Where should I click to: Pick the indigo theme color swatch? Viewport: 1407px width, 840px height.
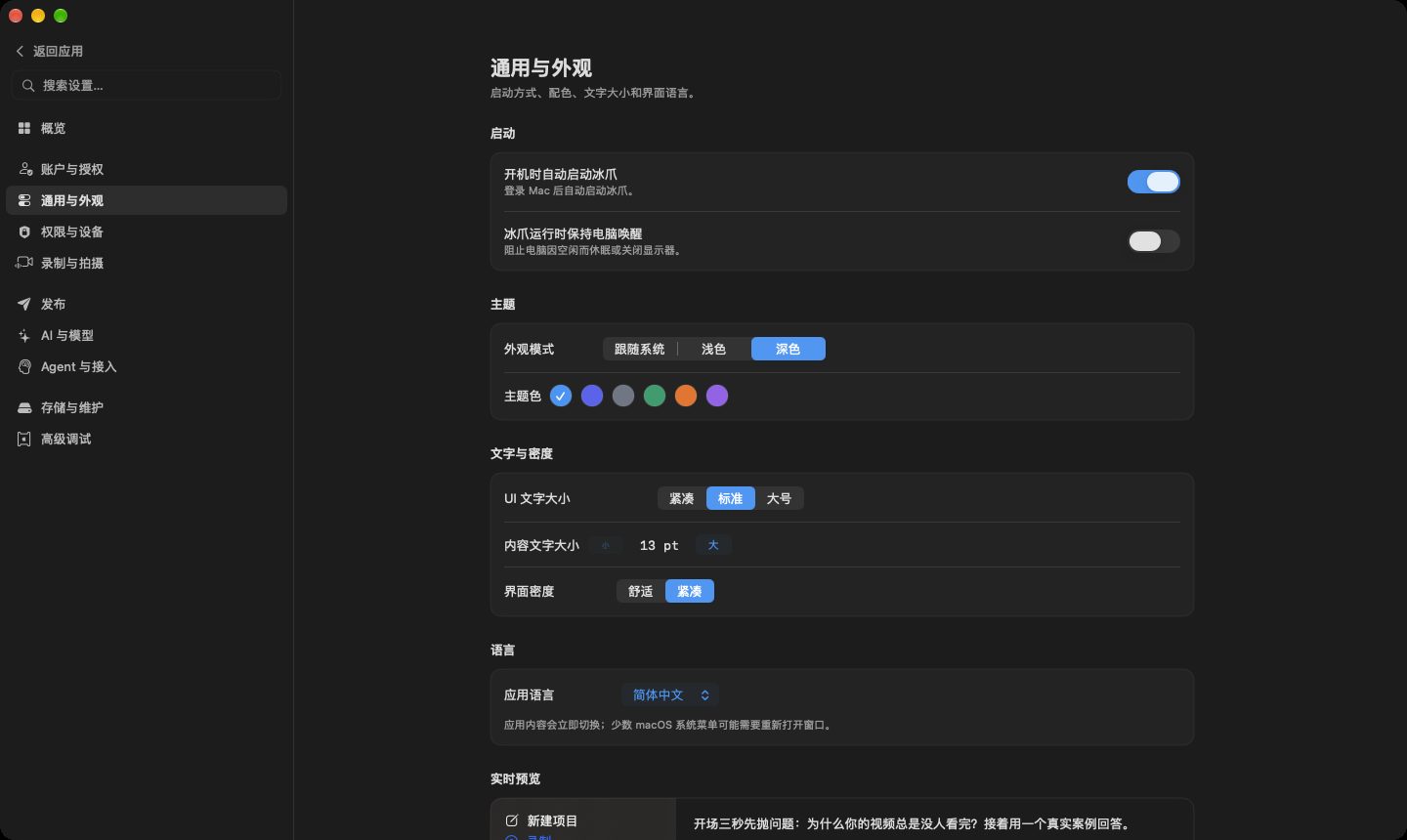tap(592, 396)
